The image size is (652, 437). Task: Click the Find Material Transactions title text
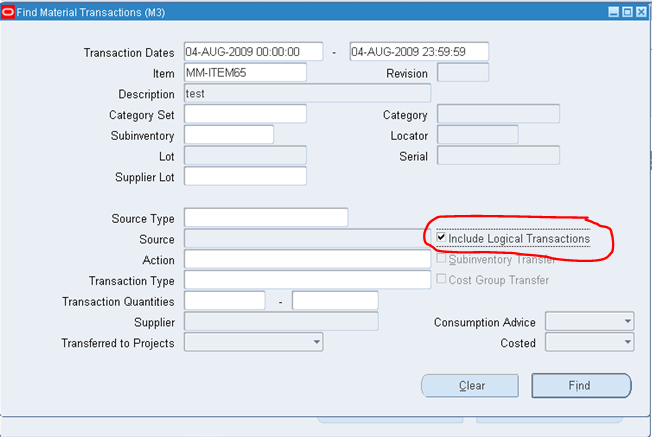(91, 12)
